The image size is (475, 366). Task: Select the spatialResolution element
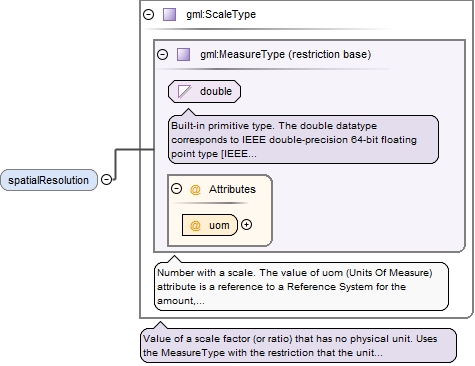coord(49,180)
